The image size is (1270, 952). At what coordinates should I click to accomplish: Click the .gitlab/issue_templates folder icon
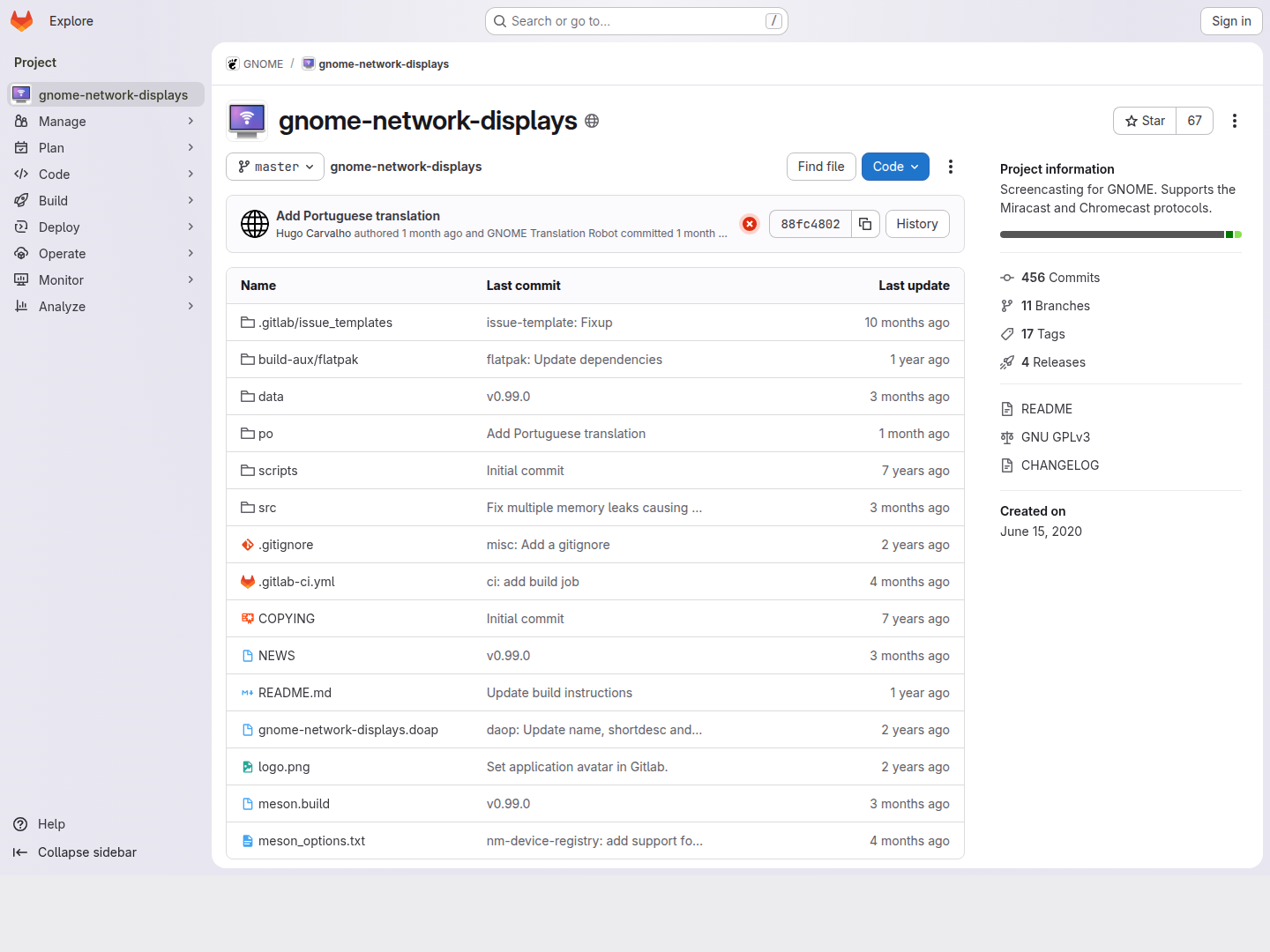pos(248,323)
